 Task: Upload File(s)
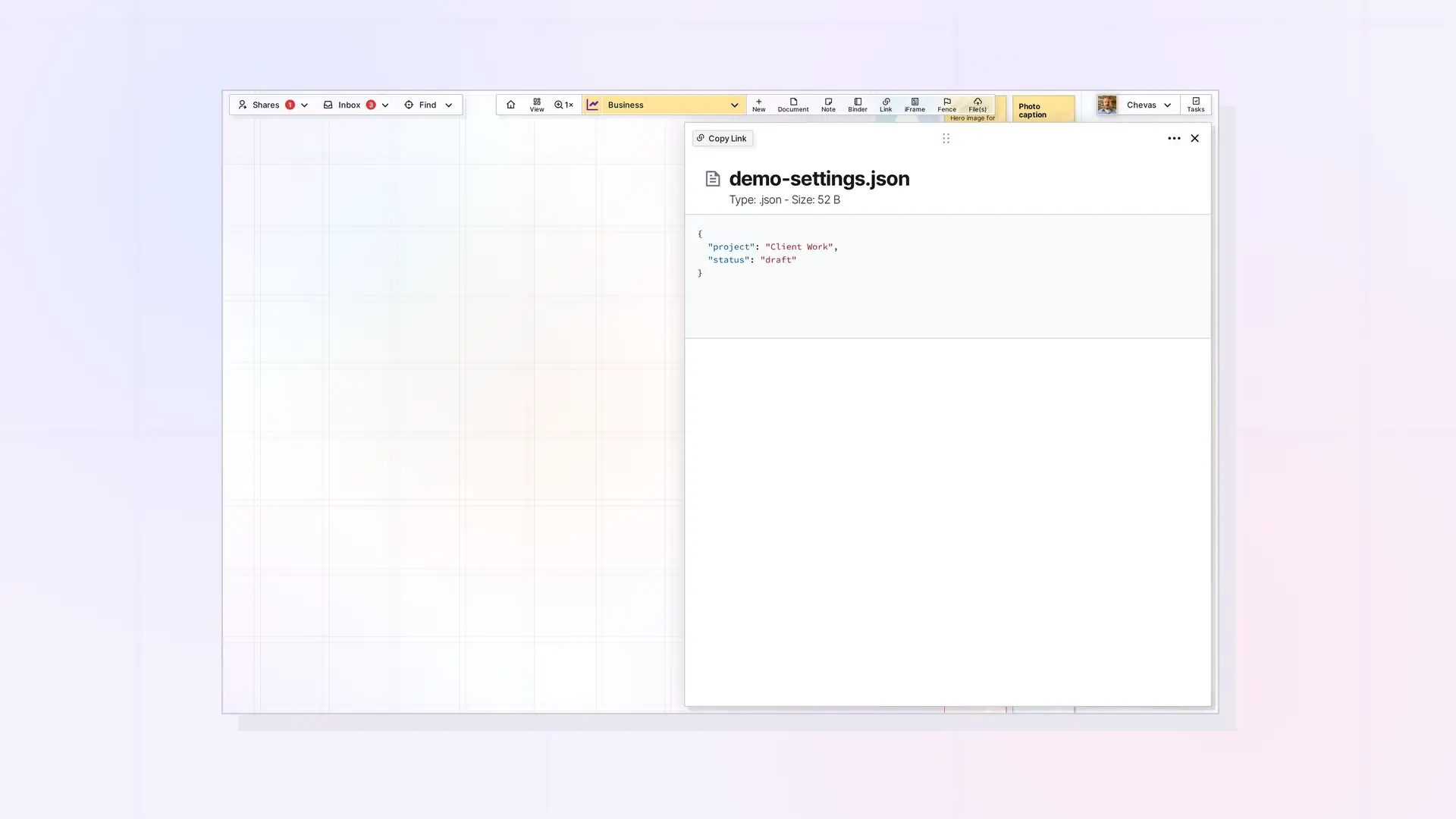pyautogui.click(x=977, y=105)
